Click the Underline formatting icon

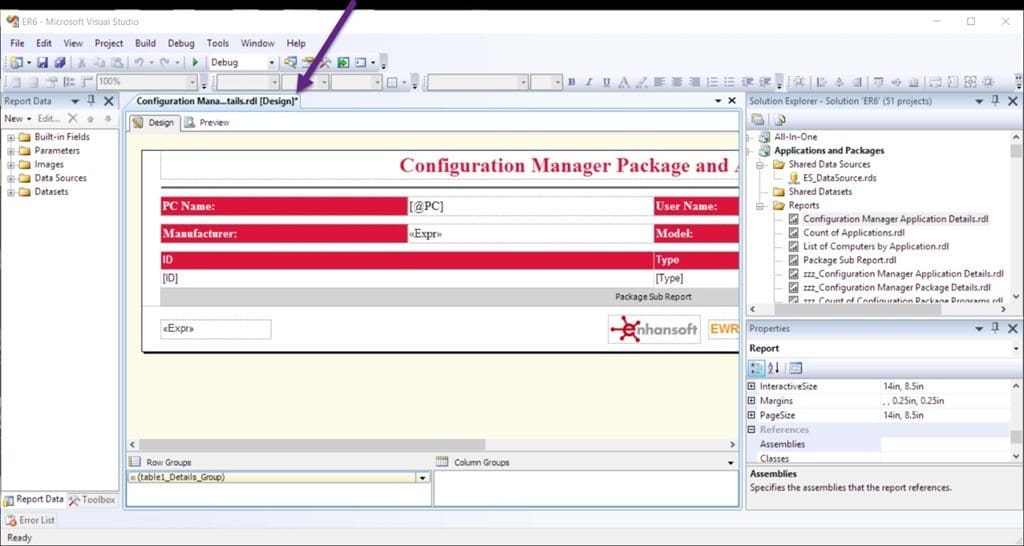606,82
